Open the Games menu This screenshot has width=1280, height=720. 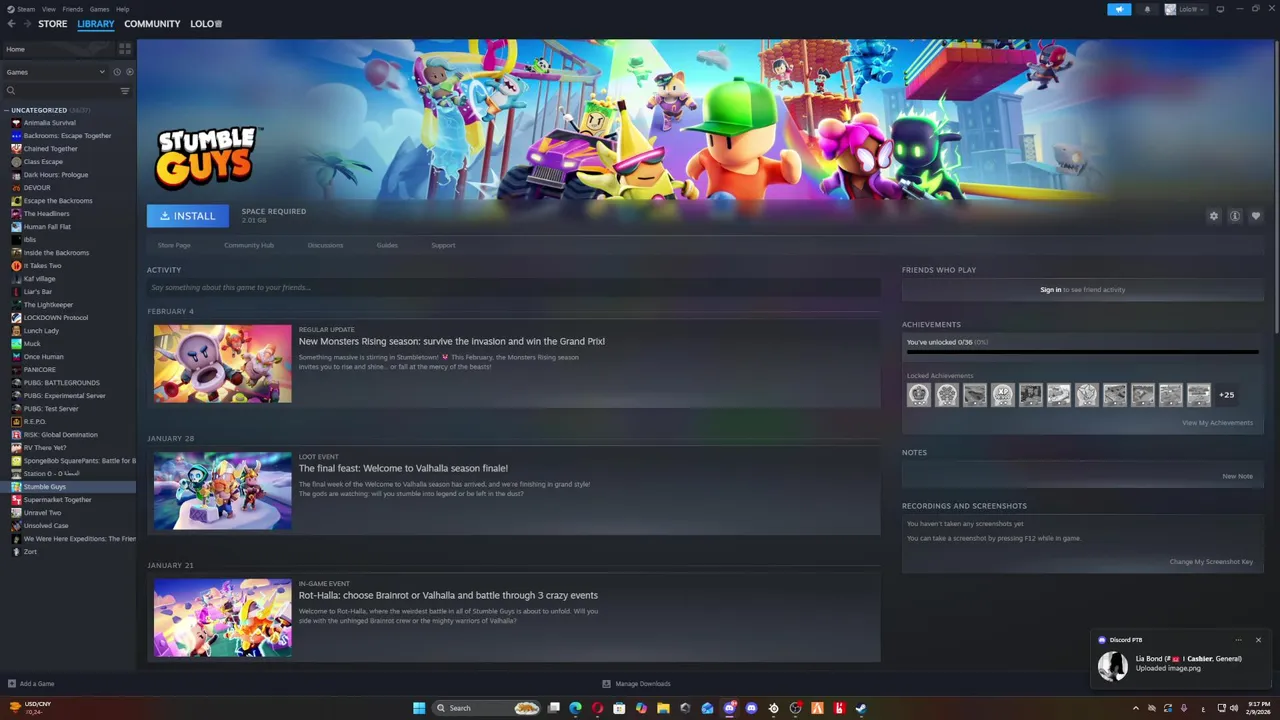(99, 9)
